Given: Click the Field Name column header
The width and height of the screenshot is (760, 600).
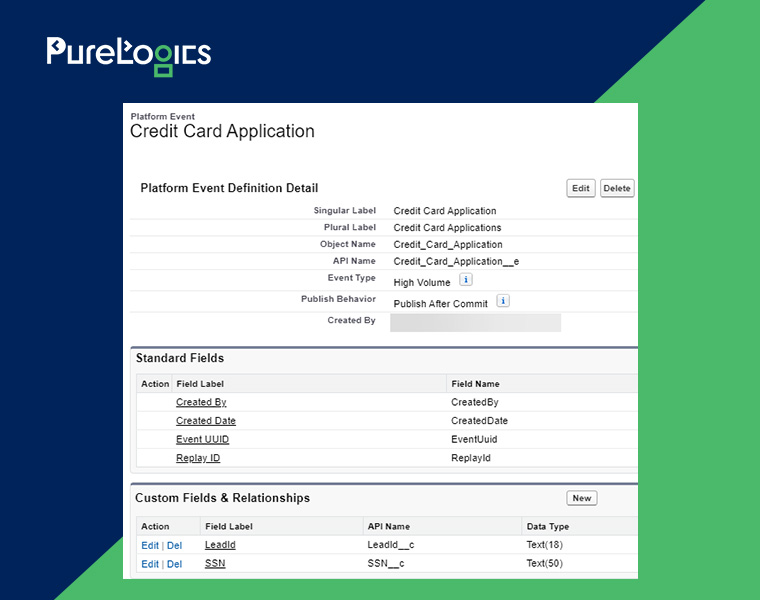Looking at the screenshot, I should 475,384.
